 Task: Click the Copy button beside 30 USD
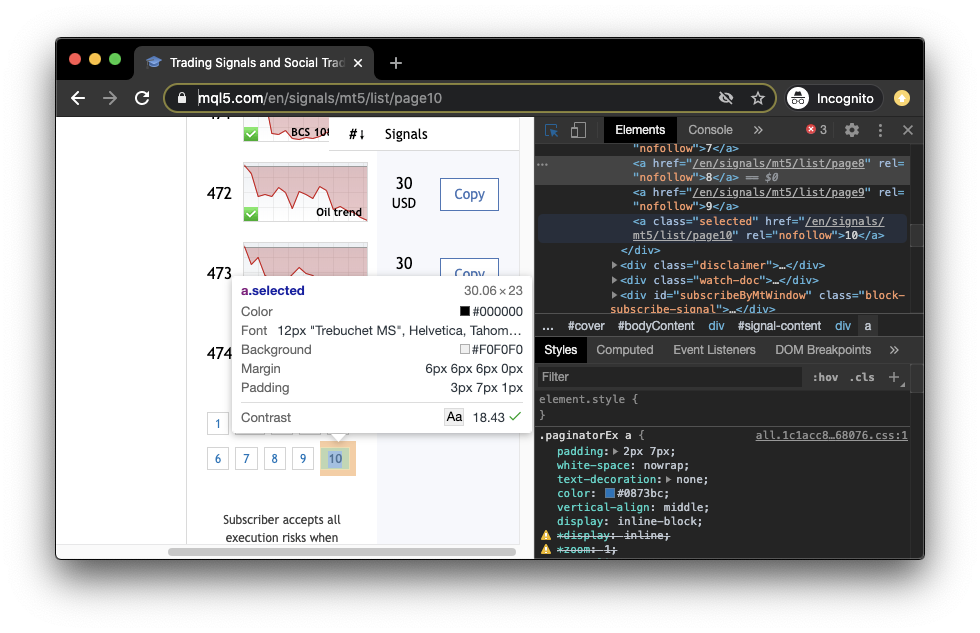point(468,194)
